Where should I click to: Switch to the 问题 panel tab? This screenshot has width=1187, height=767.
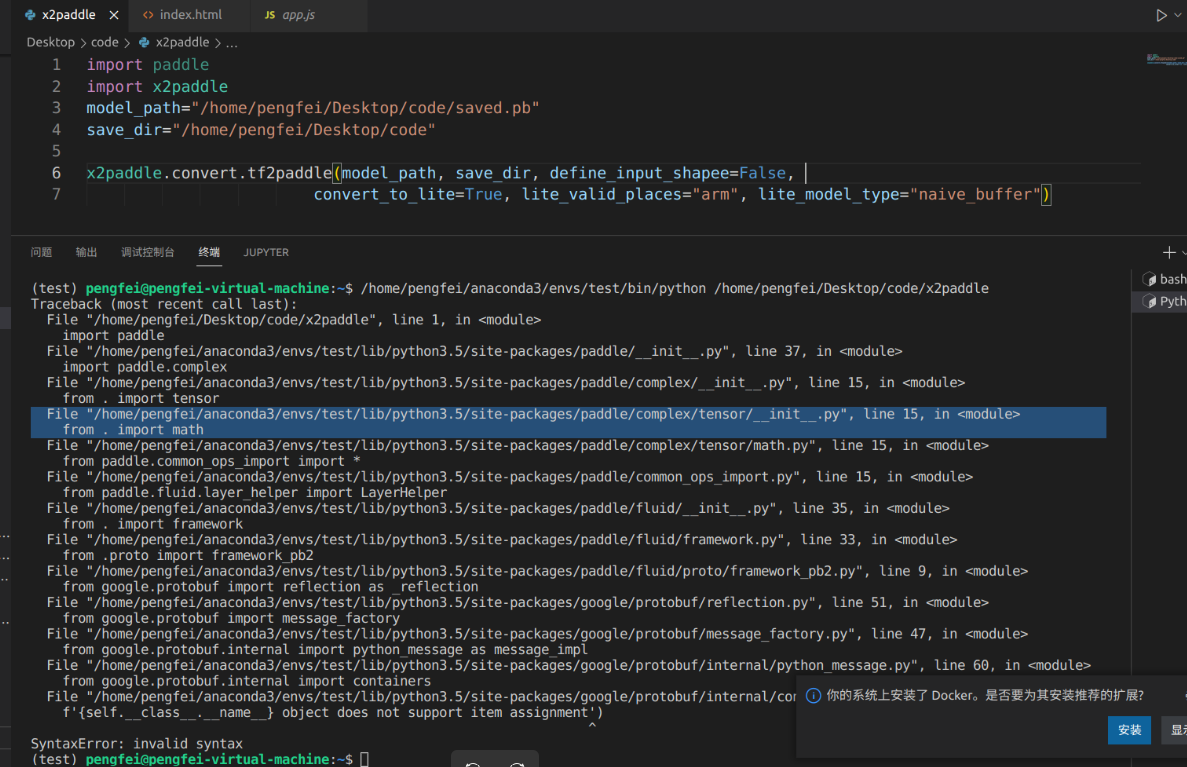pos(41,252)
